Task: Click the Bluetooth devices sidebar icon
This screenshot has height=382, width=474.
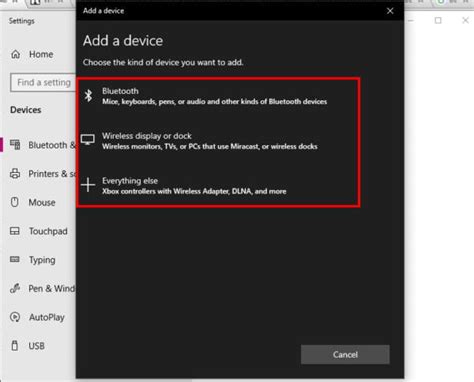Action: pos(15,145)
